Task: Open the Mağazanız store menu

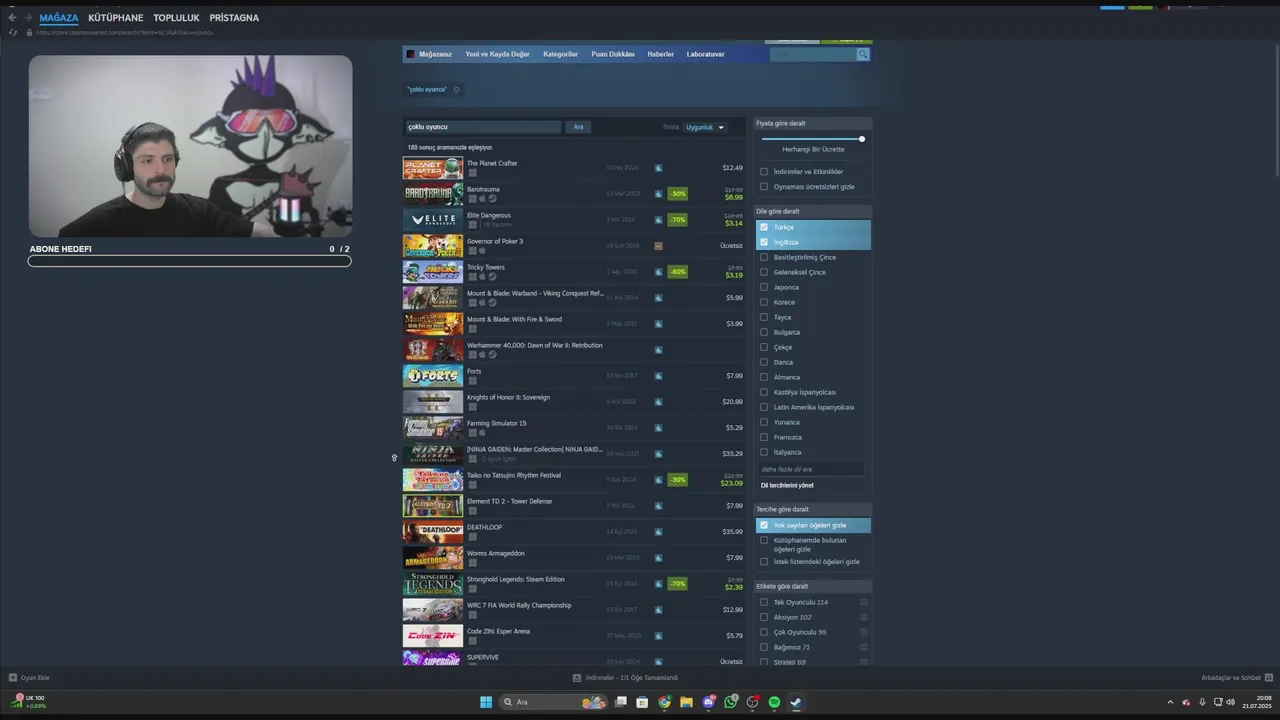Action: 435,54
